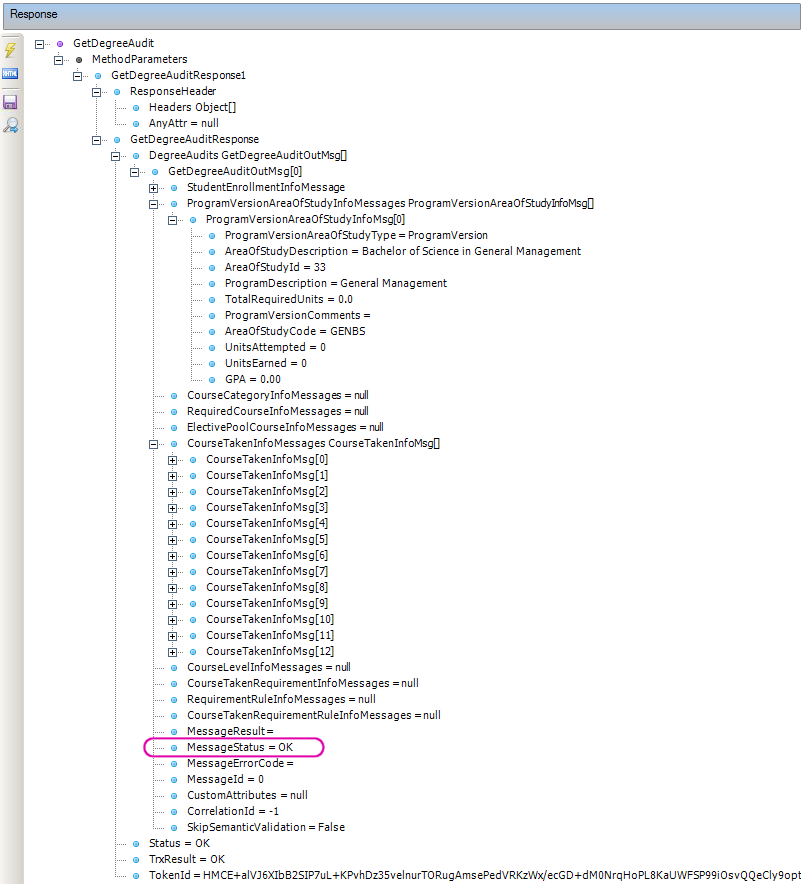Expand CourseTakenInfoMsg[7]

[x=173, y=572]
